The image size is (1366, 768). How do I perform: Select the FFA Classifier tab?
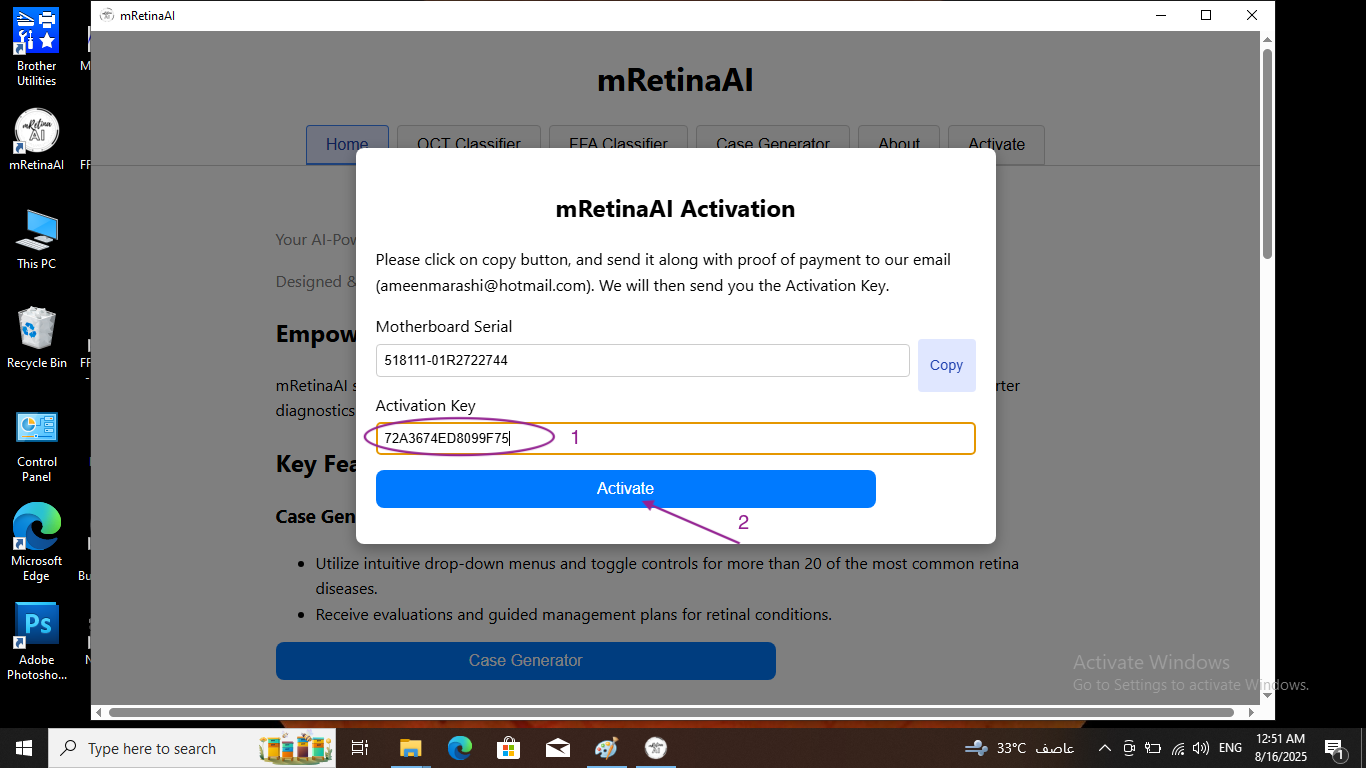tap(618, 145)
